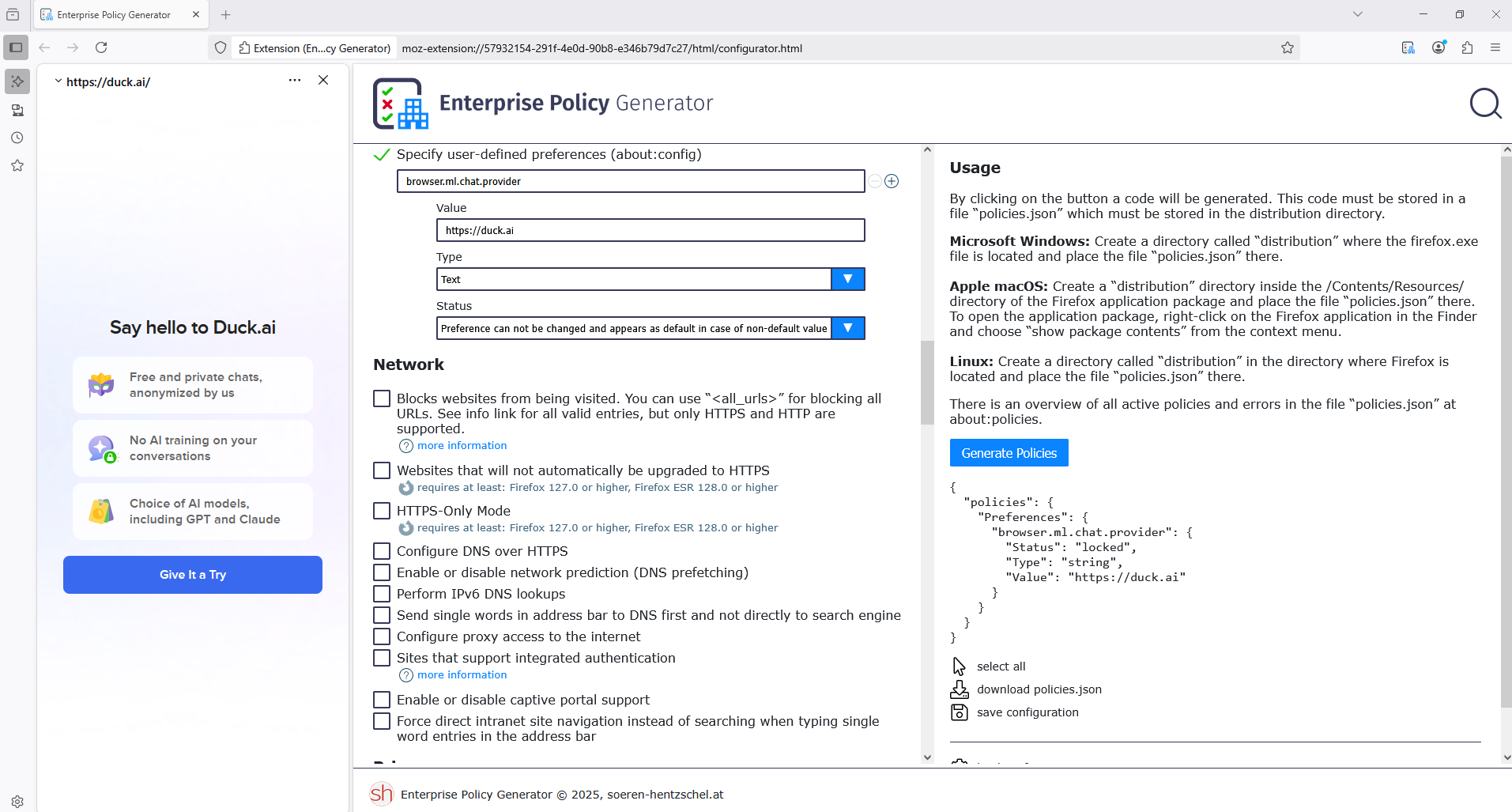The image size is (1512, 812).
Task: Open the bookmarks star in the sidebar
Action: [17, 165]
